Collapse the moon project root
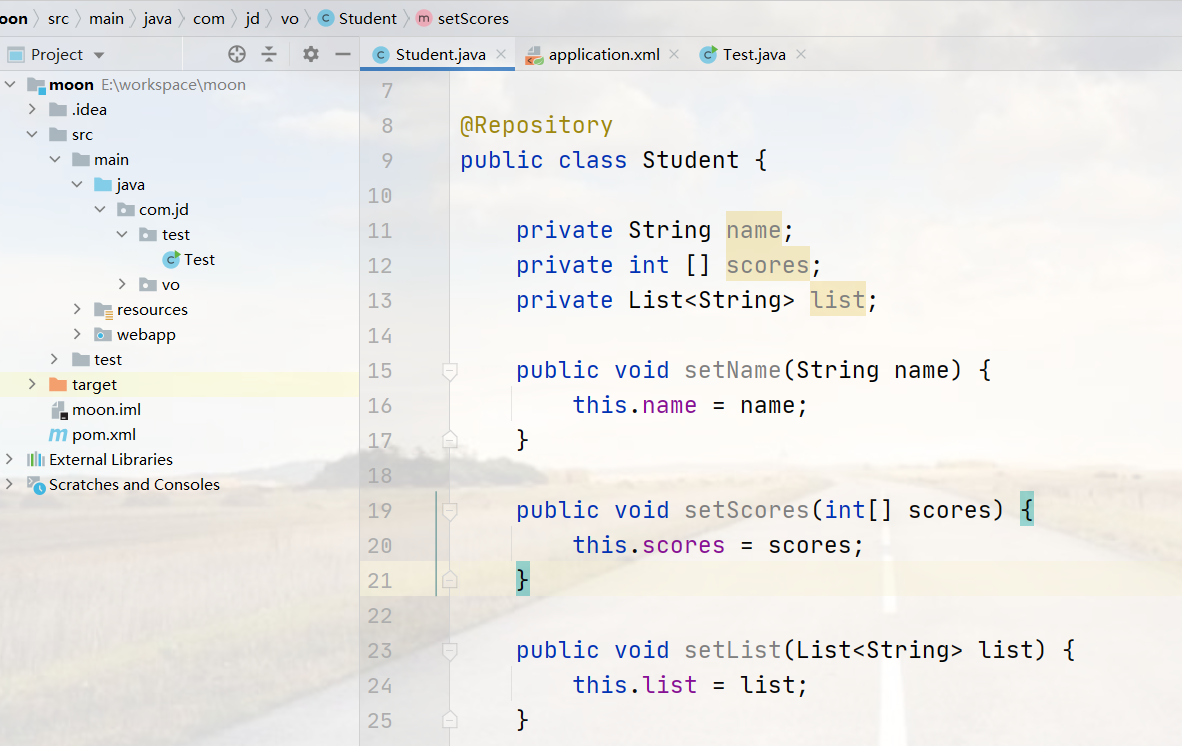This screenshot has width=1182, height=746. tap(11, 84)
